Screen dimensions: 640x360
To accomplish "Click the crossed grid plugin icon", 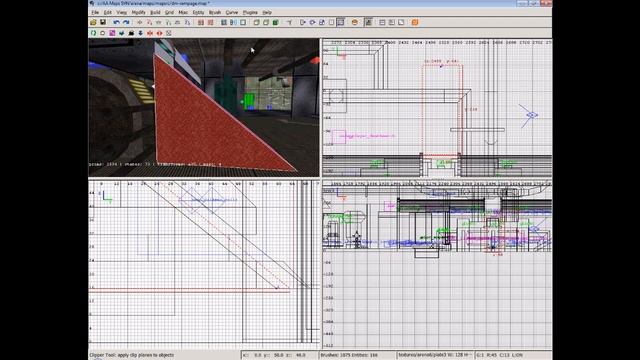I will point(169,33).
